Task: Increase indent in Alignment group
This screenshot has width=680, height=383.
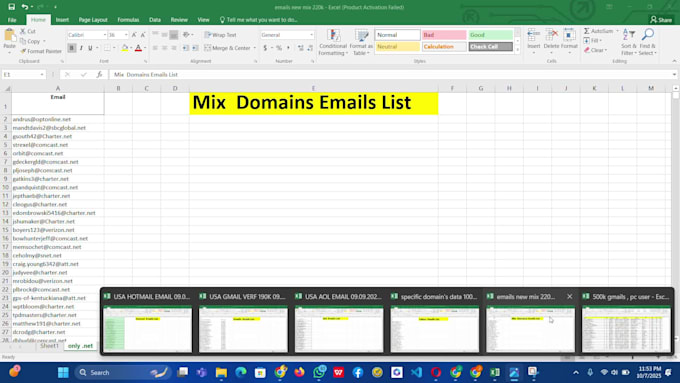Action: click(x=195, y=48)
